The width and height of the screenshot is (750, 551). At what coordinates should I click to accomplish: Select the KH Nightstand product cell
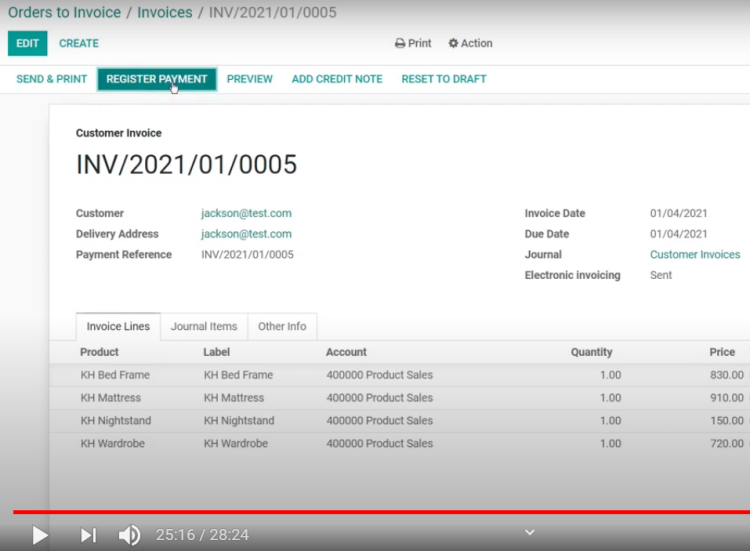pyautogui.click(x=116, y=421)
